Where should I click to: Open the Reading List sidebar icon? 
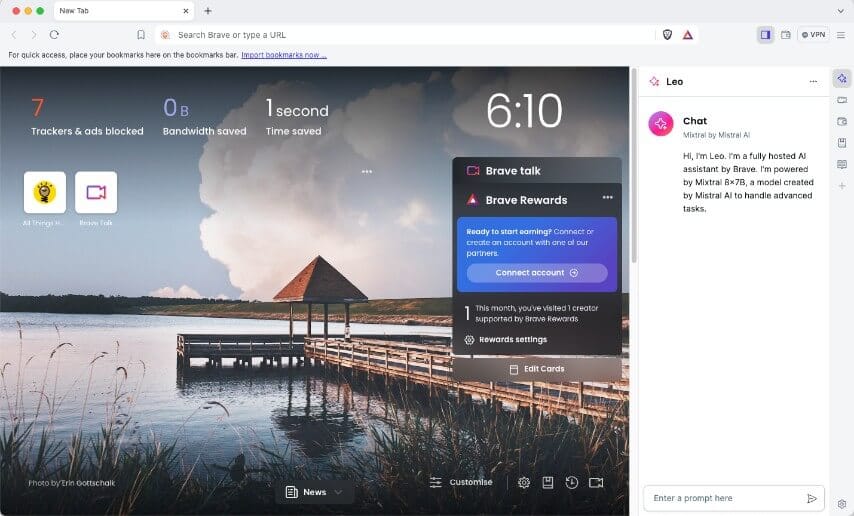click(x=842, y=164)
